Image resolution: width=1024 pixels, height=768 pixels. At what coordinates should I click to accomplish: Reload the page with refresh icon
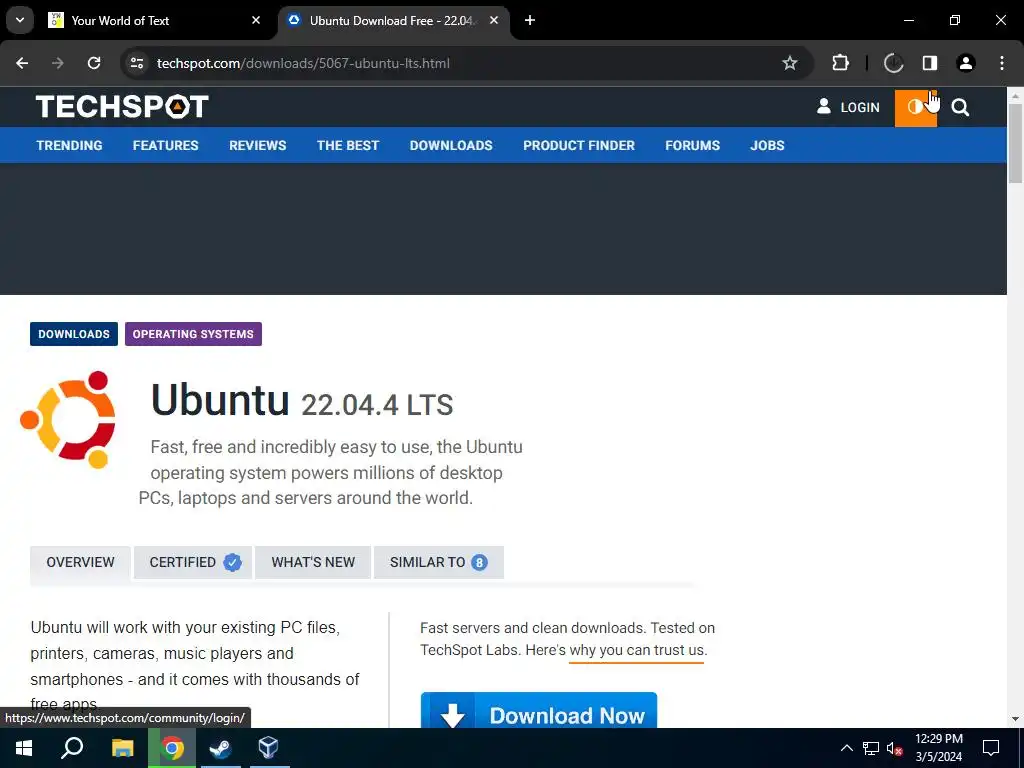click(x=94, y=63)
